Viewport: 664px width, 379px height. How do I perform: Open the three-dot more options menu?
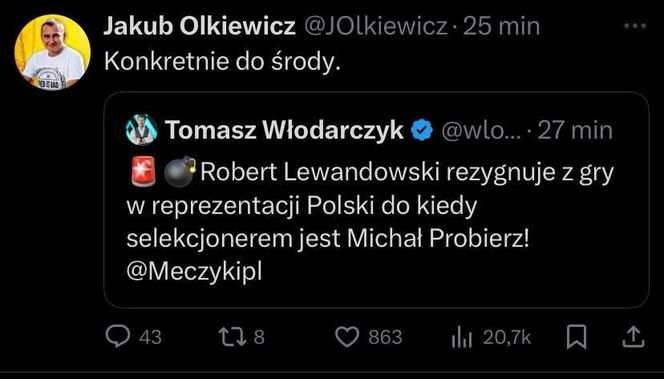635,26
